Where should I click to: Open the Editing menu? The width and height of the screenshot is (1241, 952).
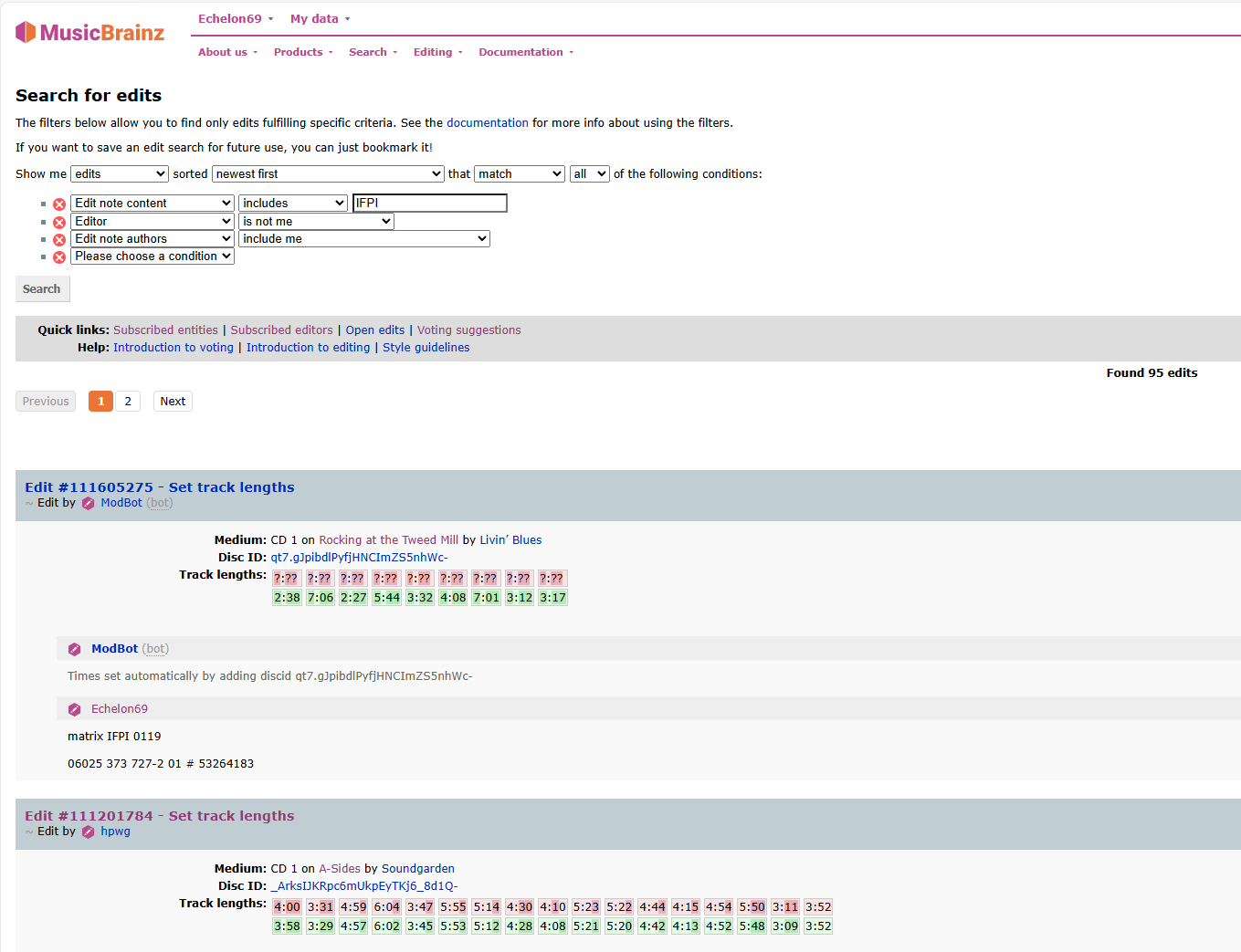point(437,52)
